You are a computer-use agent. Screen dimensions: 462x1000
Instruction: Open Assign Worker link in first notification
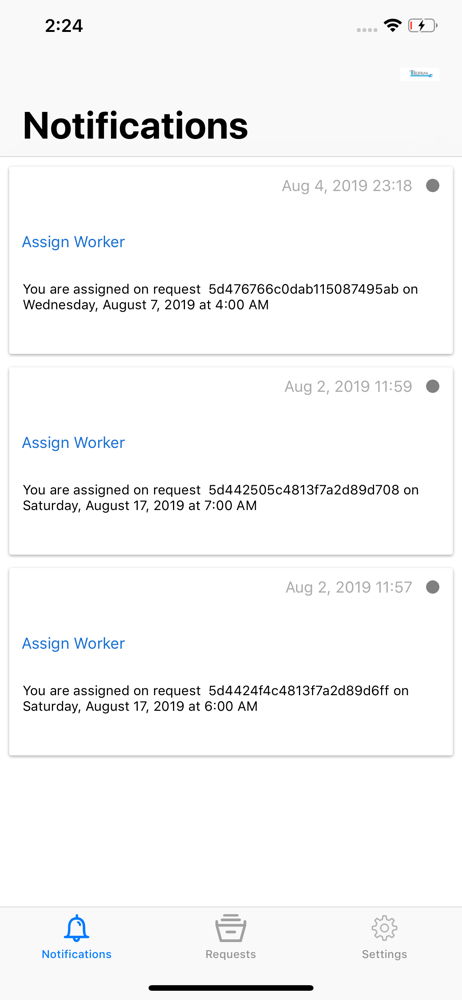tap(73, 242)
